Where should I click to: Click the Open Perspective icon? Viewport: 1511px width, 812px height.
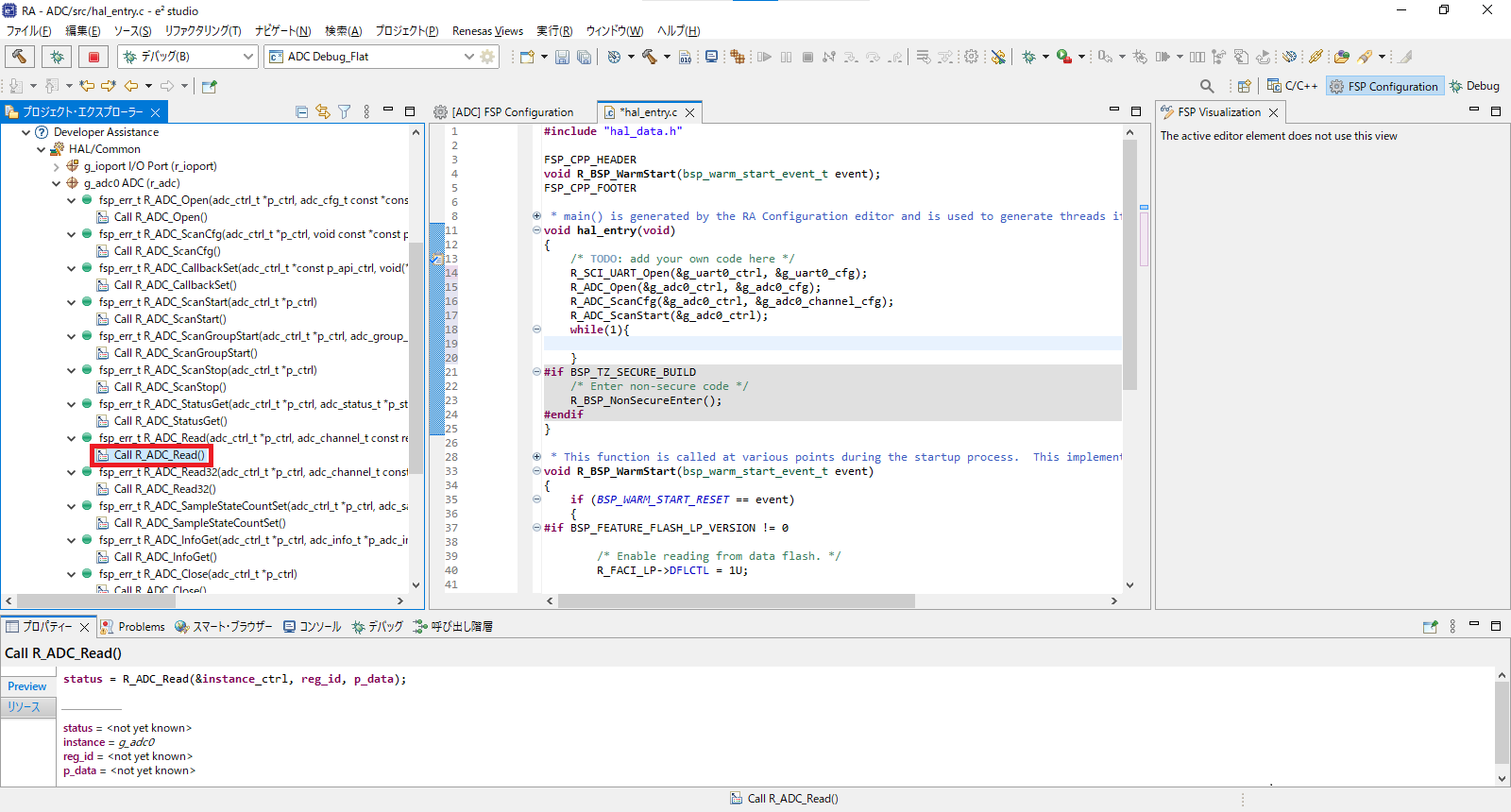coord(1244,86)
